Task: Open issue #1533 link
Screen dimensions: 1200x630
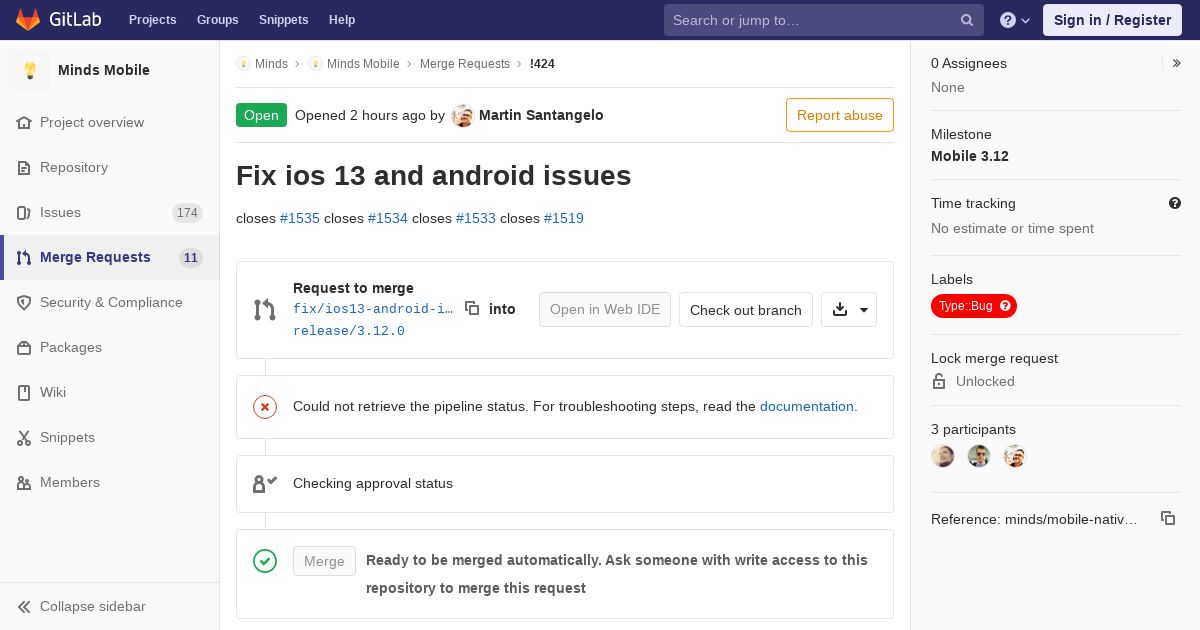Action: 476,218
